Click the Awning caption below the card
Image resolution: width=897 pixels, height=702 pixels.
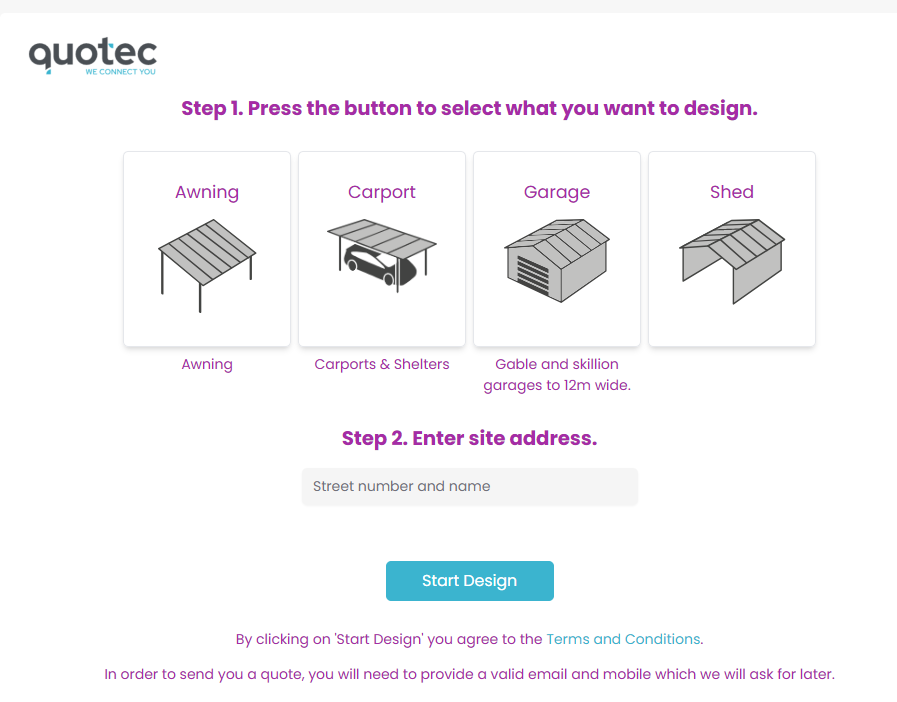(x=207, y=364)
